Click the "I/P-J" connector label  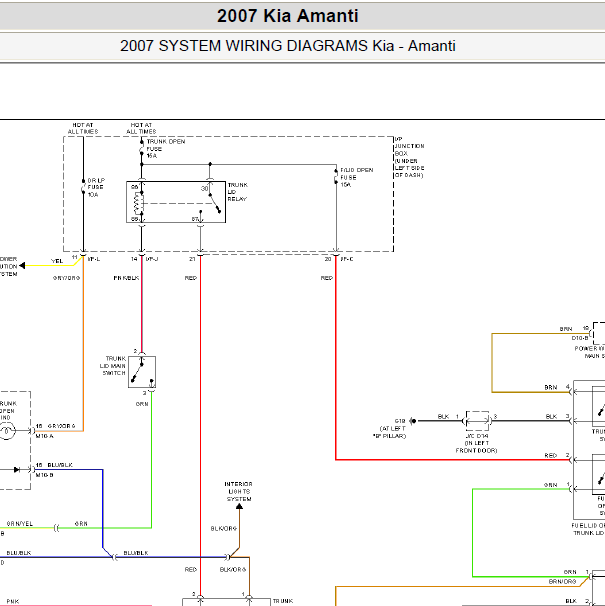[152, 259]
